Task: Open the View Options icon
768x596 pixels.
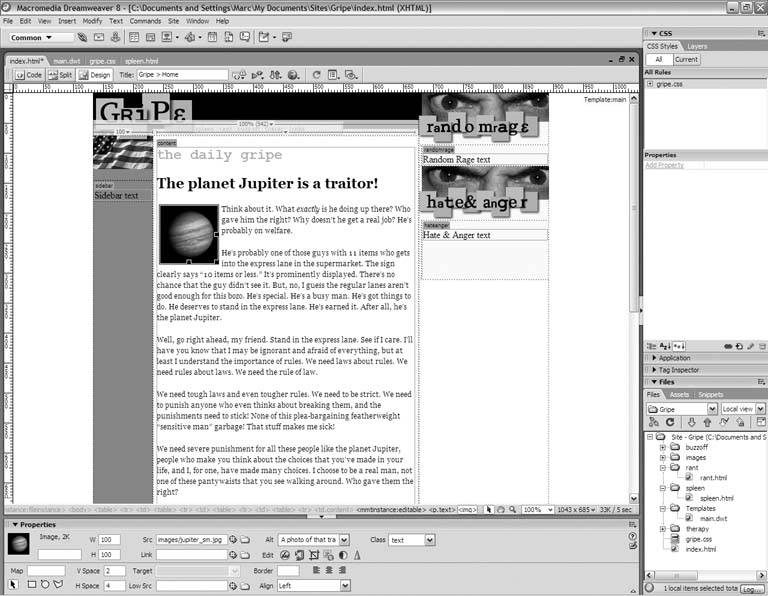Action: pyautogui.click(x=334, y=75)
